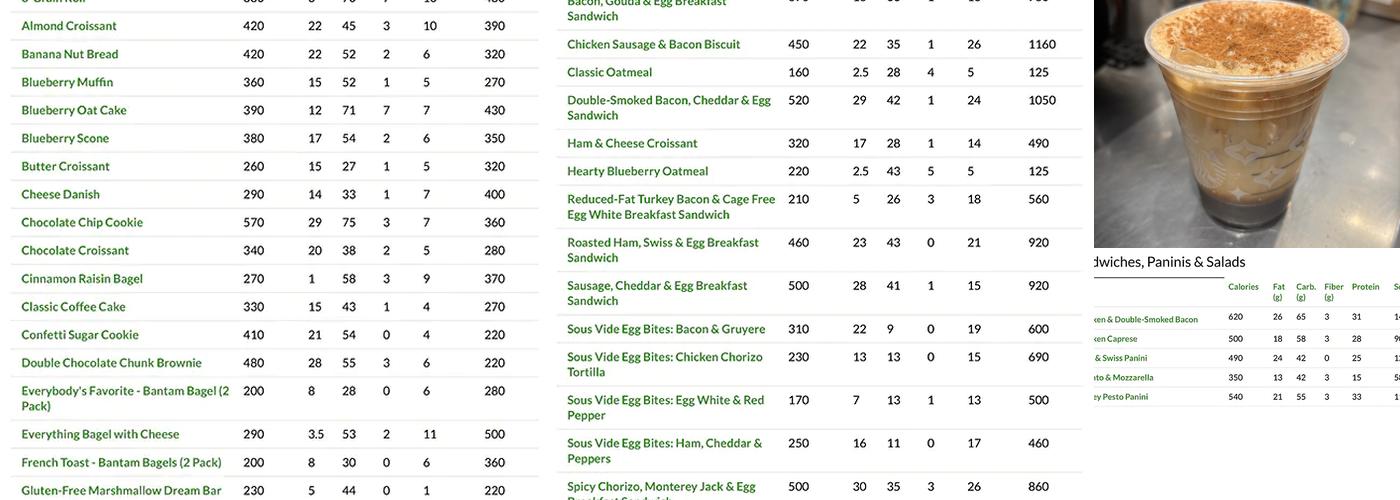
Task: Open the Cinnamon Raisin Bagel link
Action: pyautogui.click(x=82, y=278)
